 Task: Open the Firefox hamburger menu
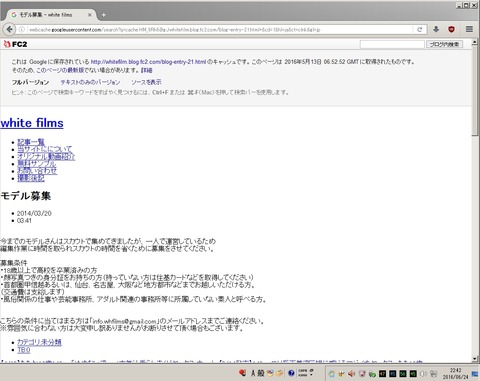469,29
